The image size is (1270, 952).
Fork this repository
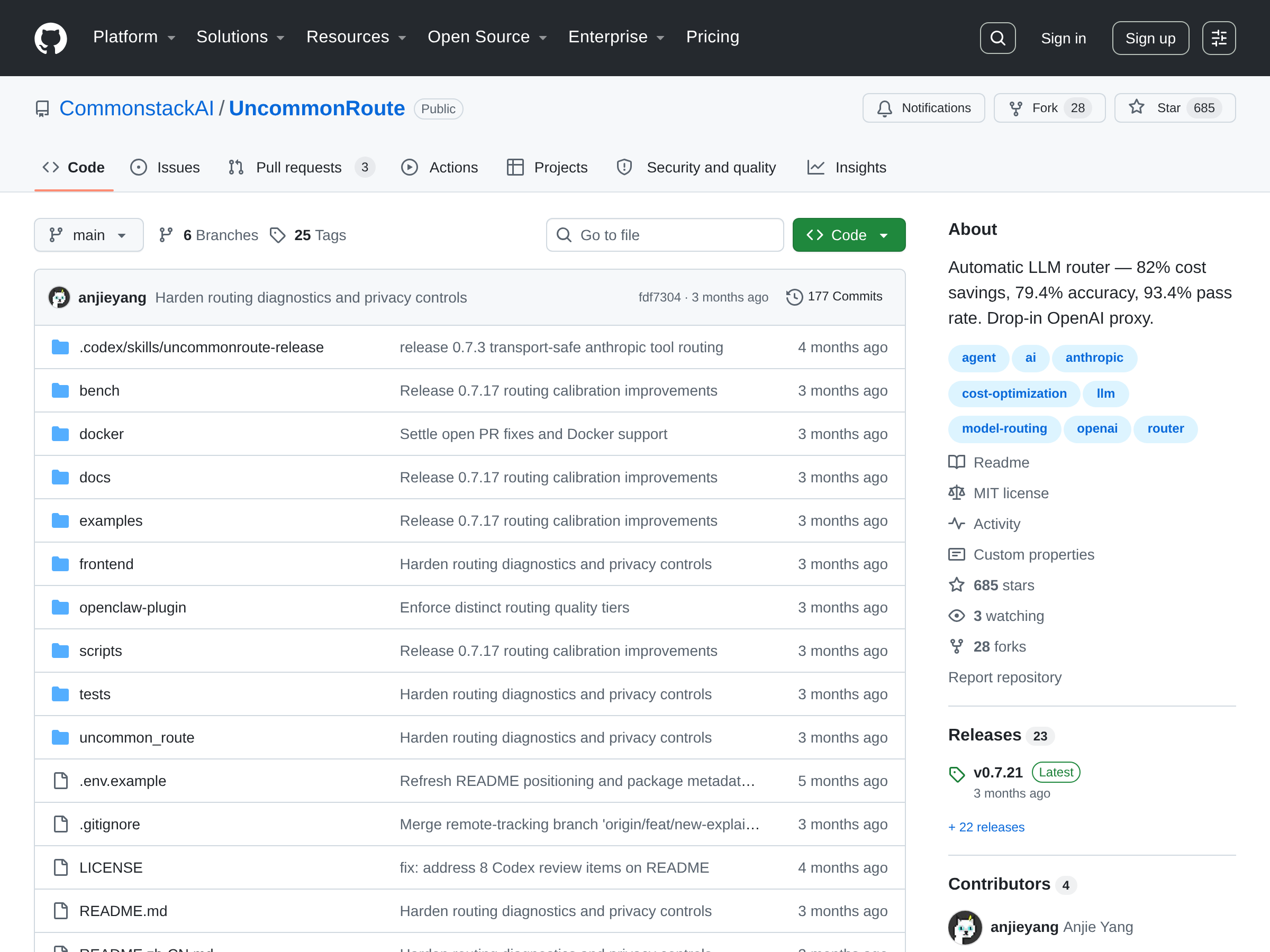pyautogui.click(x=1049, y=108)
